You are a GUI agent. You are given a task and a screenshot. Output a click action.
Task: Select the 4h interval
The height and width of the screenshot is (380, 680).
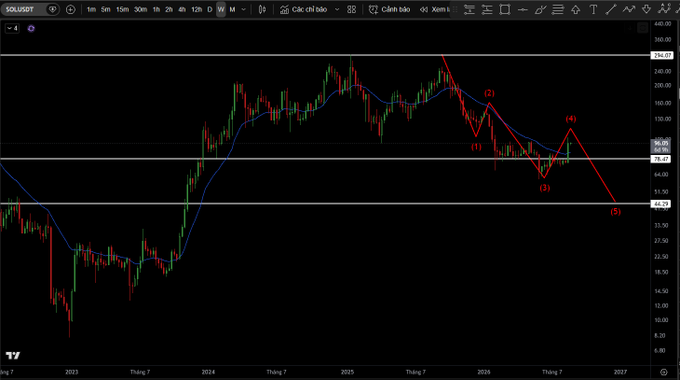(x=182, y=9)
